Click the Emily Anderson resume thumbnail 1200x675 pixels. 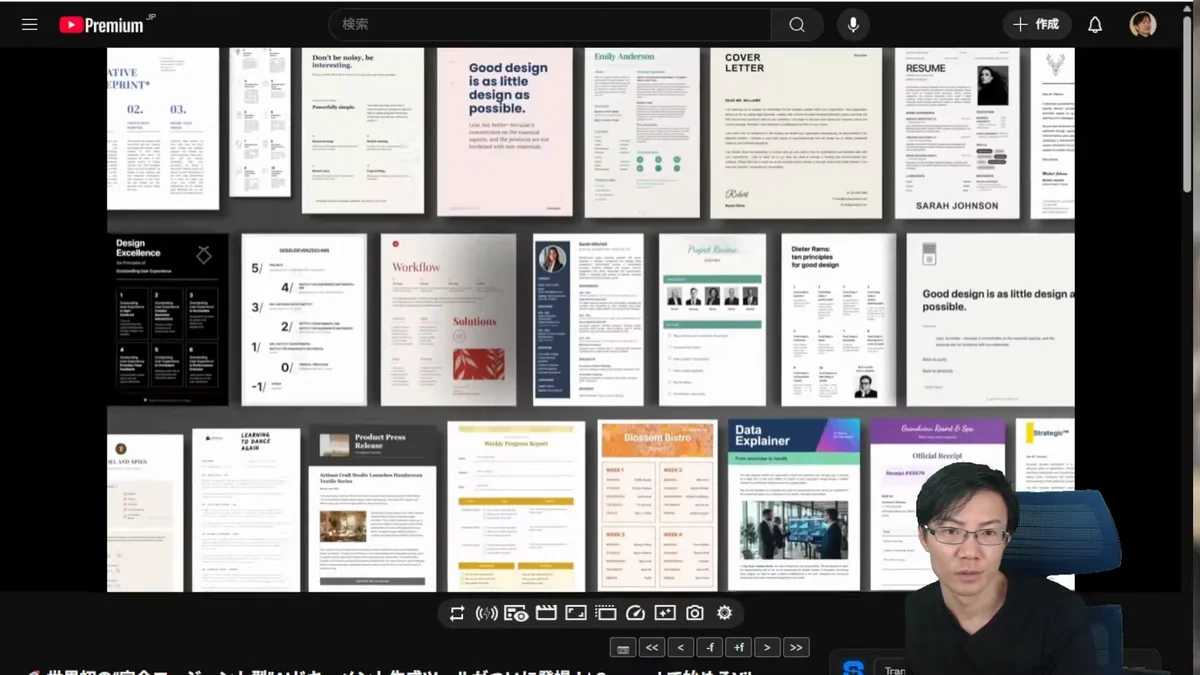(642, 132)
